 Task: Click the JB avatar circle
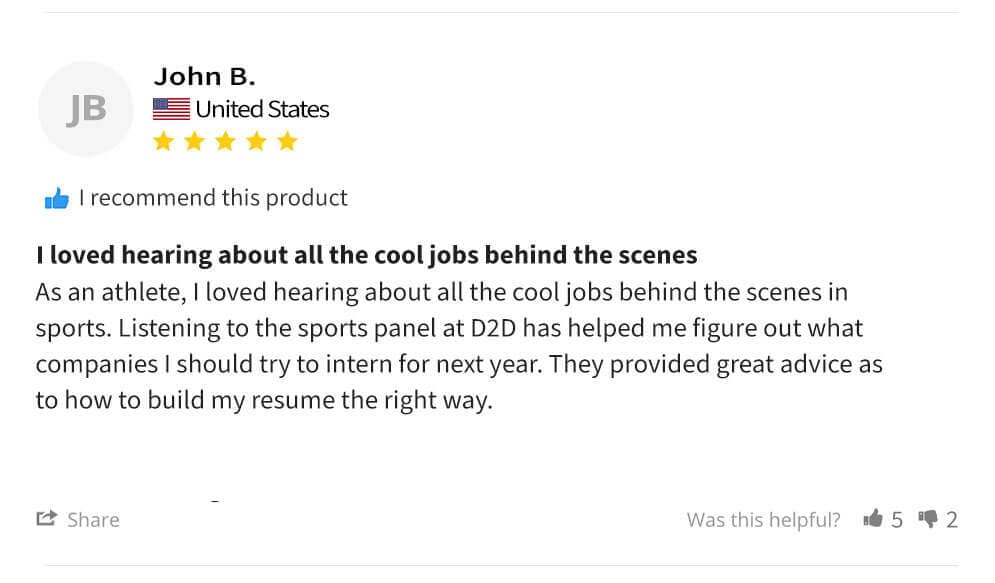click(x=85, y=109)
